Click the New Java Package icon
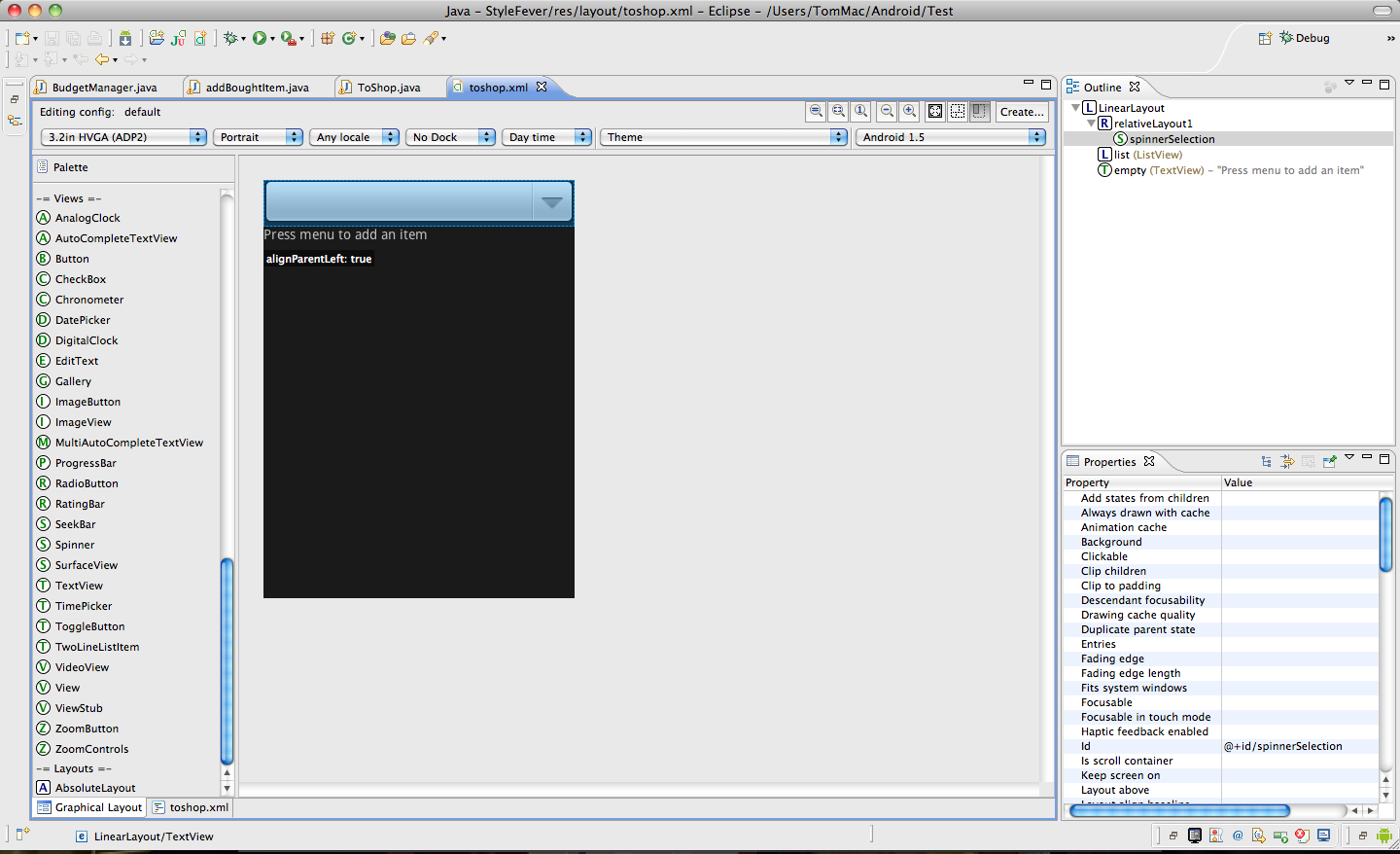The height and width of the screenshot is (854, 1400). (328, 38)
